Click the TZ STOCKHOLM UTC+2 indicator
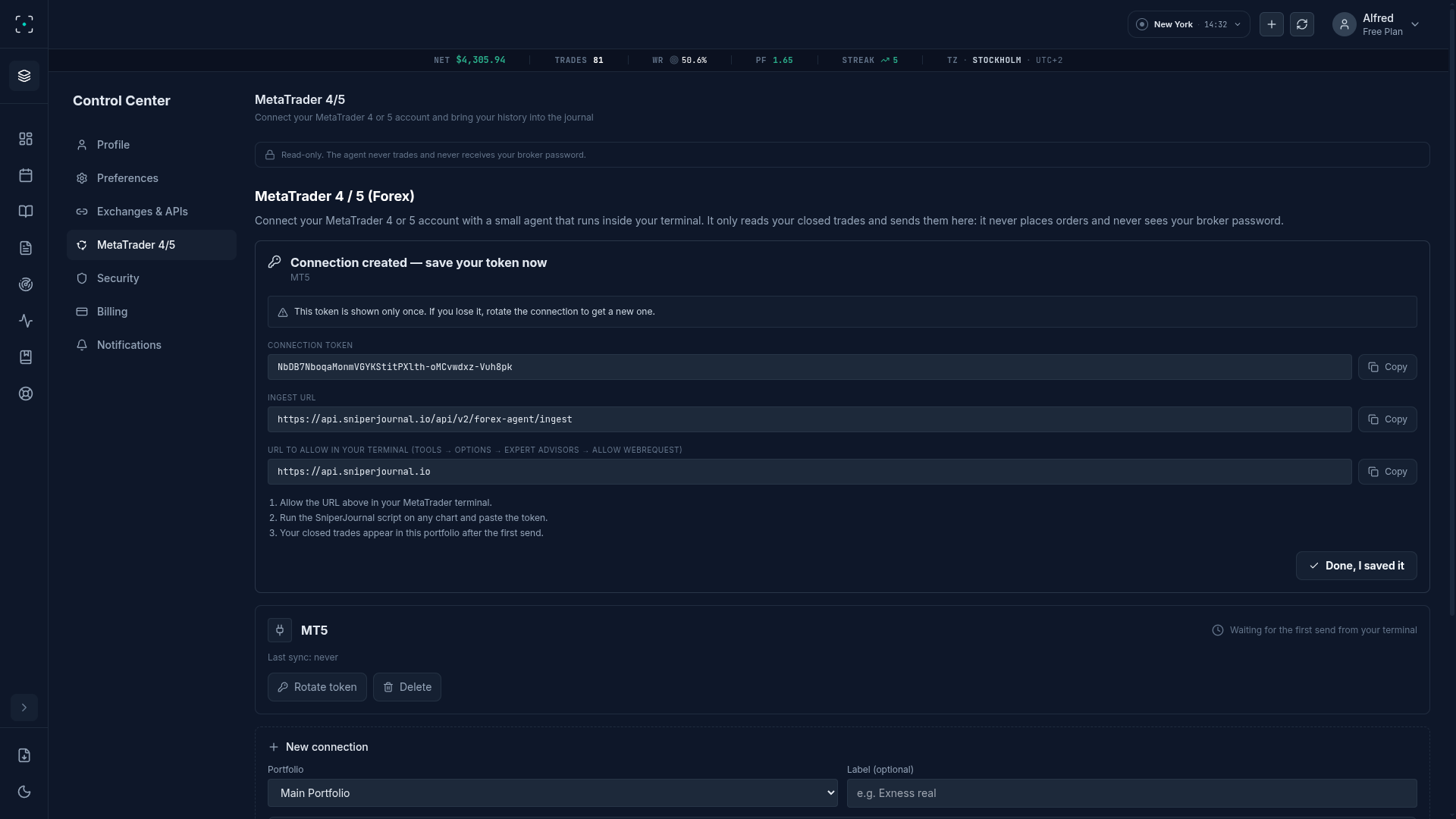The width and height of the screenshot is (1456, 819). point(1005,60)
